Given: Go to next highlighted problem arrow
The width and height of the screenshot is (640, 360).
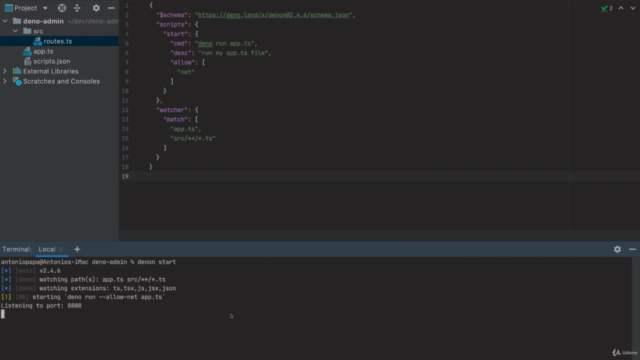Looking at the screenshot, I should (x=633, y=8).
